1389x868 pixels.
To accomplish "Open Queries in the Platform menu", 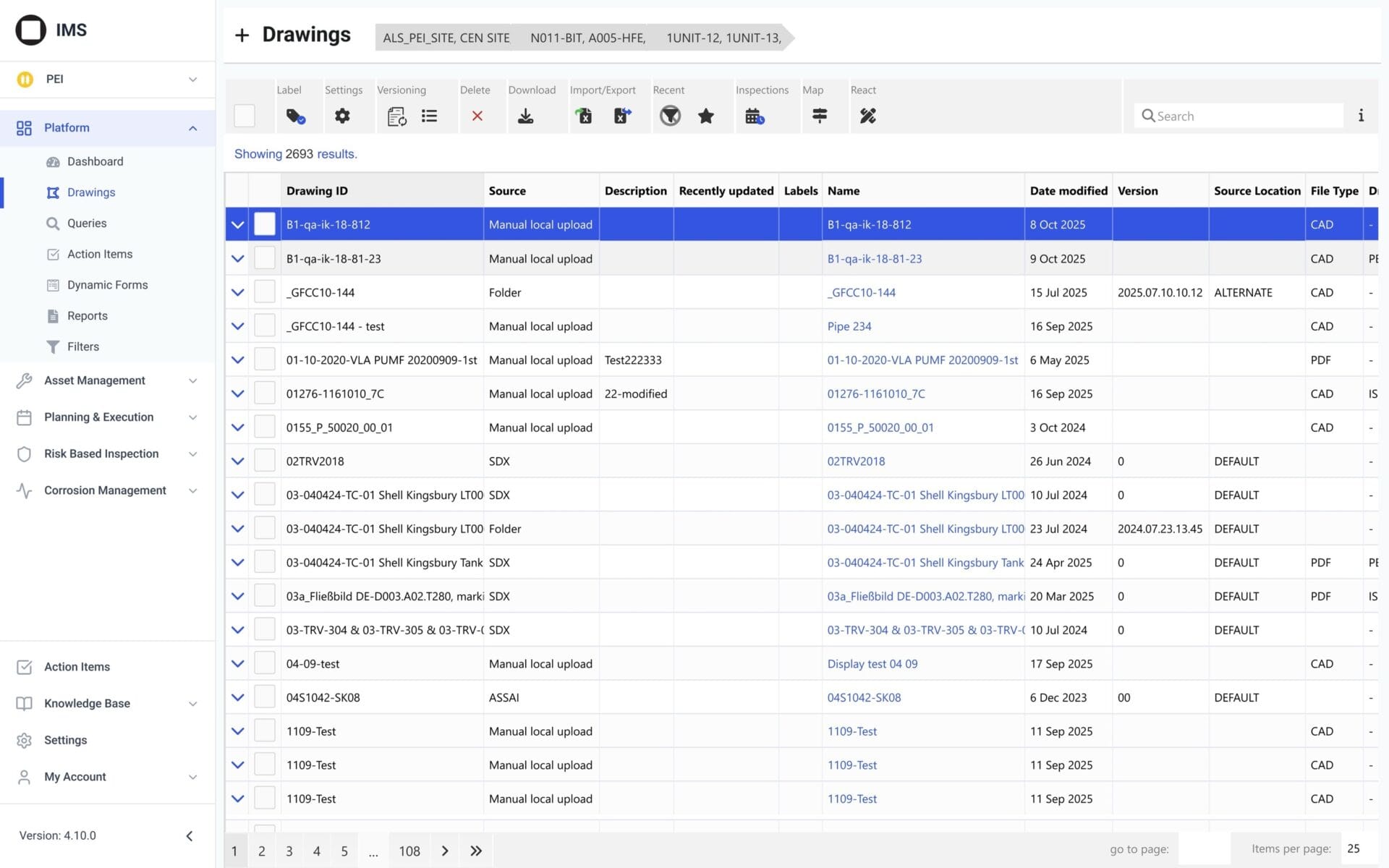I will 87,224.
